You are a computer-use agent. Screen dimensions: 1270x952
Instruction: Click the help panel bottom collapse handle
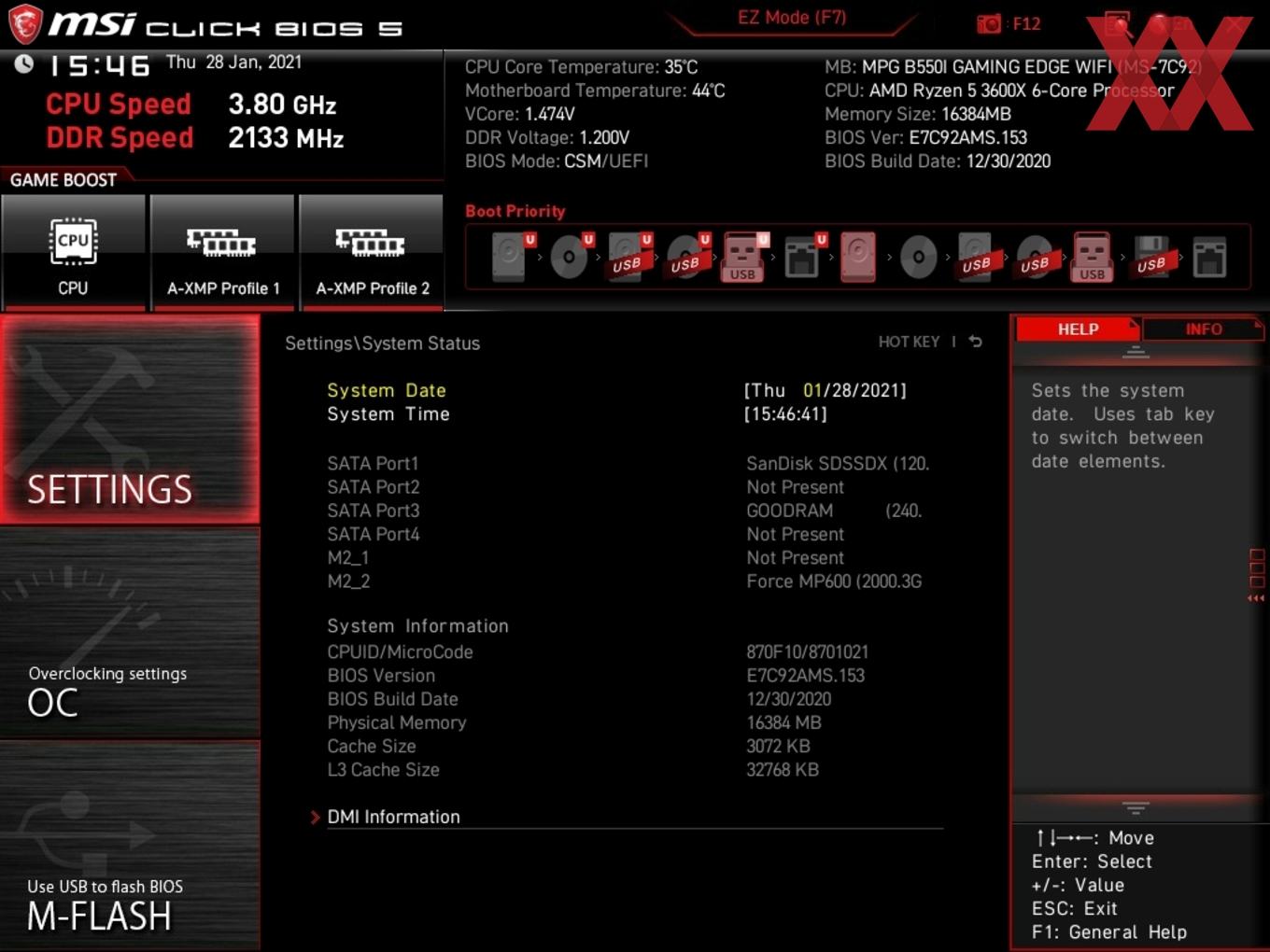(1136, 808)
